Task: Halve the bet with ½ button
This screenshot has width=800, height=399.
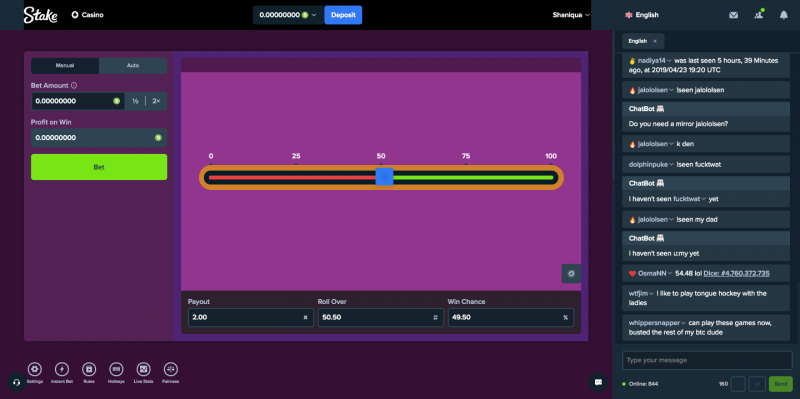Action: [135, 101]
